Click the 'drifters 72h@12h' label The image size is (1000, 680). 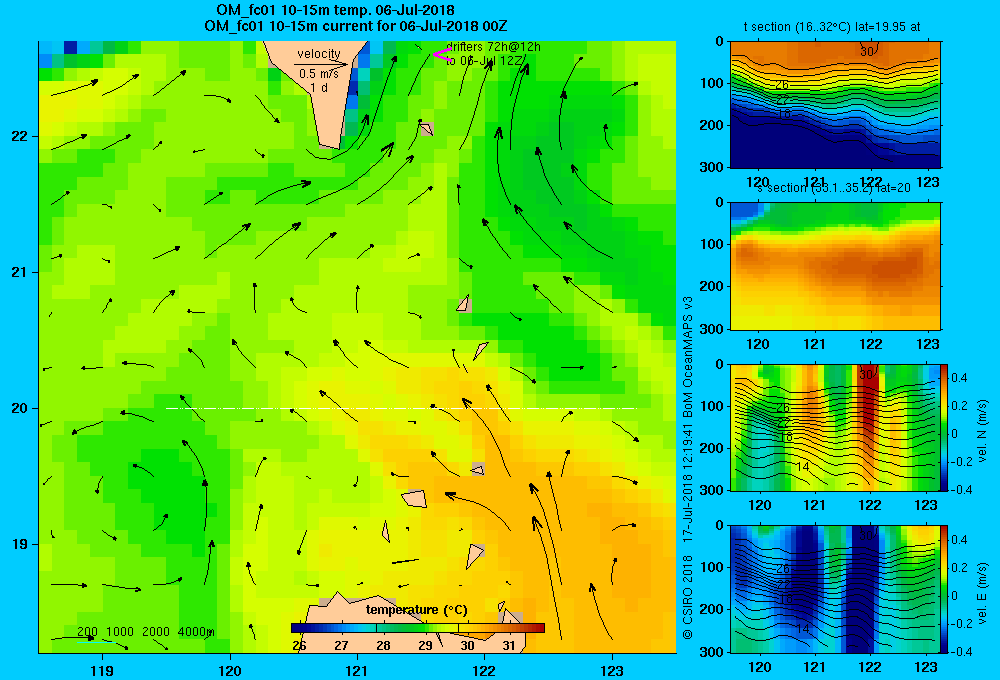(x=494, y=47)
